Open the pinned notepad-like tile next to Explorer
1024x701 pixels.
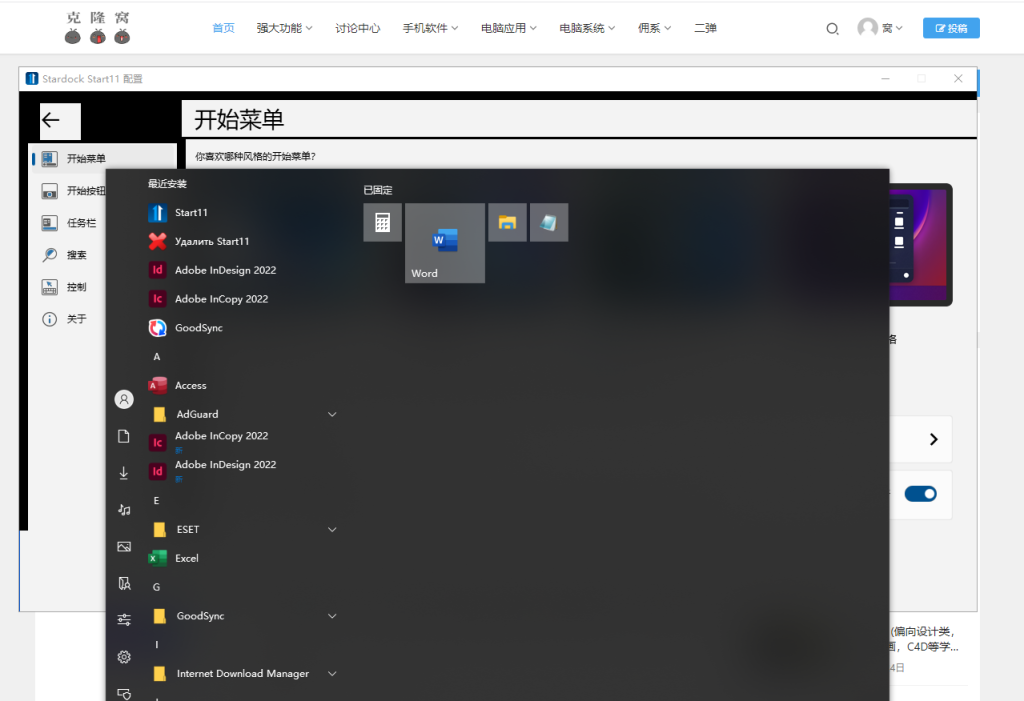click(549, 222)
